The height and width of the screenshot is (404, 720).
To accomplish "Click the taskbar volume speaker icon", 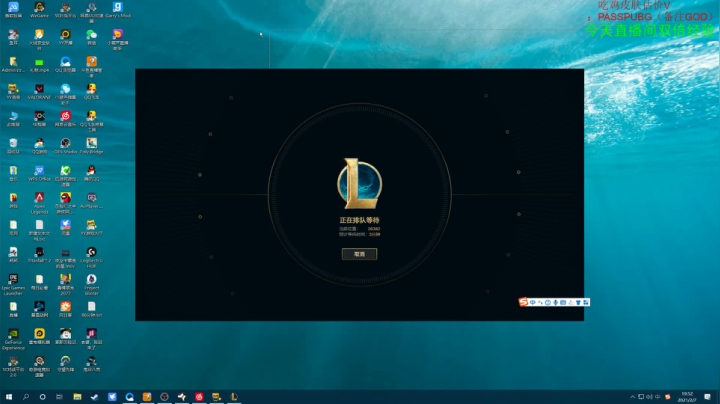I will click(x=649, y=397).
